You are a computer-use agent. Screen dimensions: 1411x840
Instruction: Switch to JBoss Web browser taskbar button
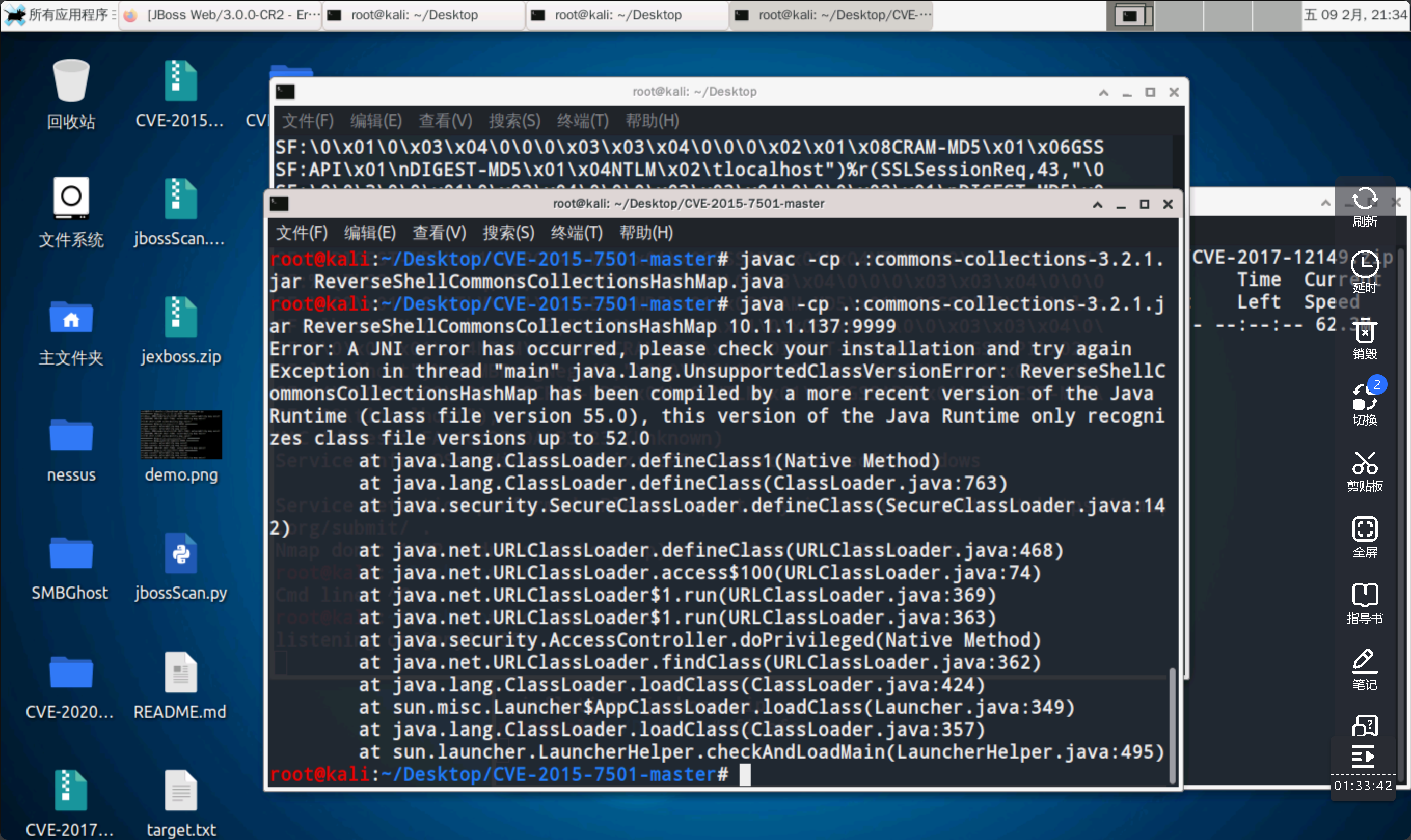222,15
